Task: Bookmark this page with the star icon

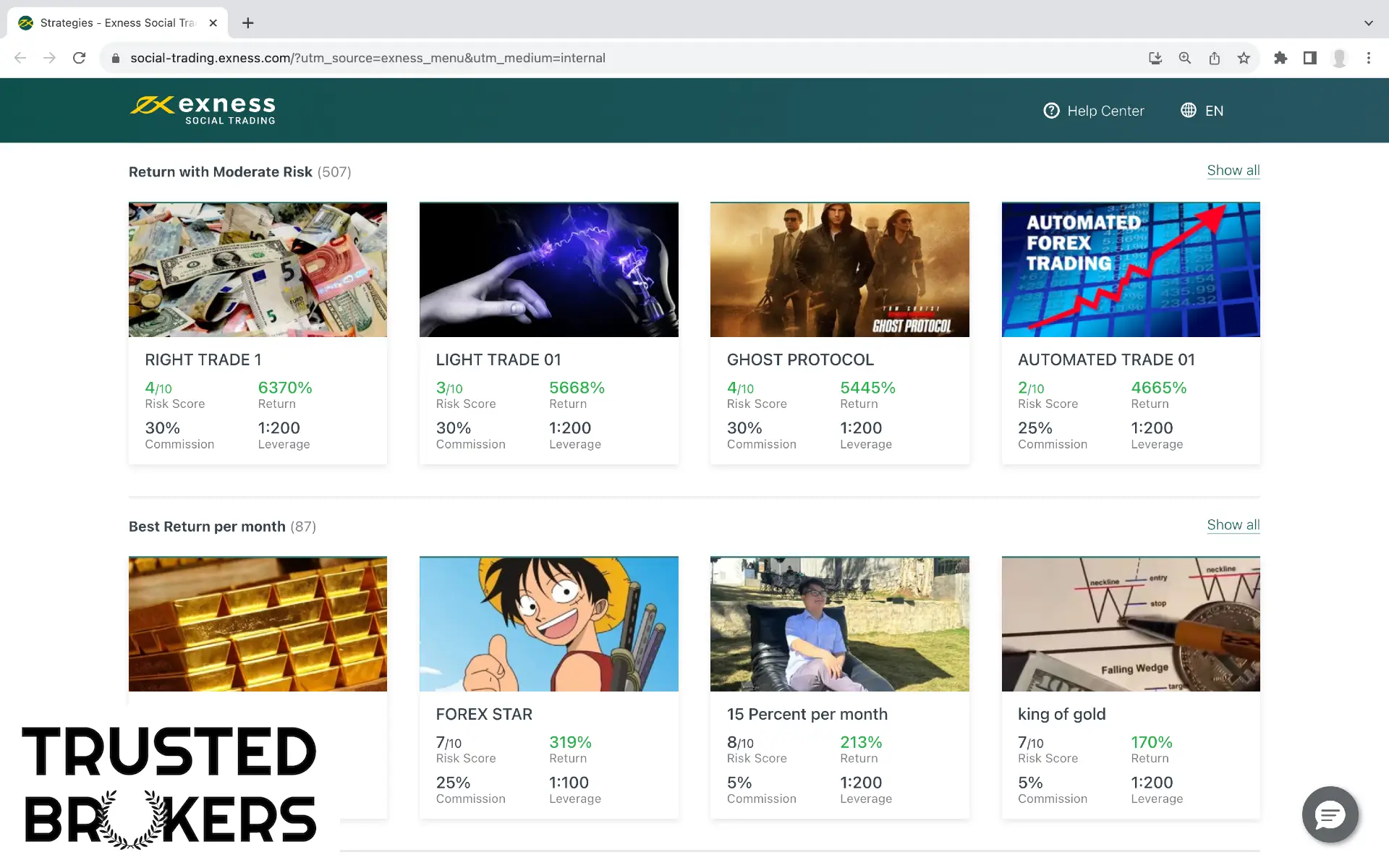Action: pyautogui.click(x=1244, y=58)
